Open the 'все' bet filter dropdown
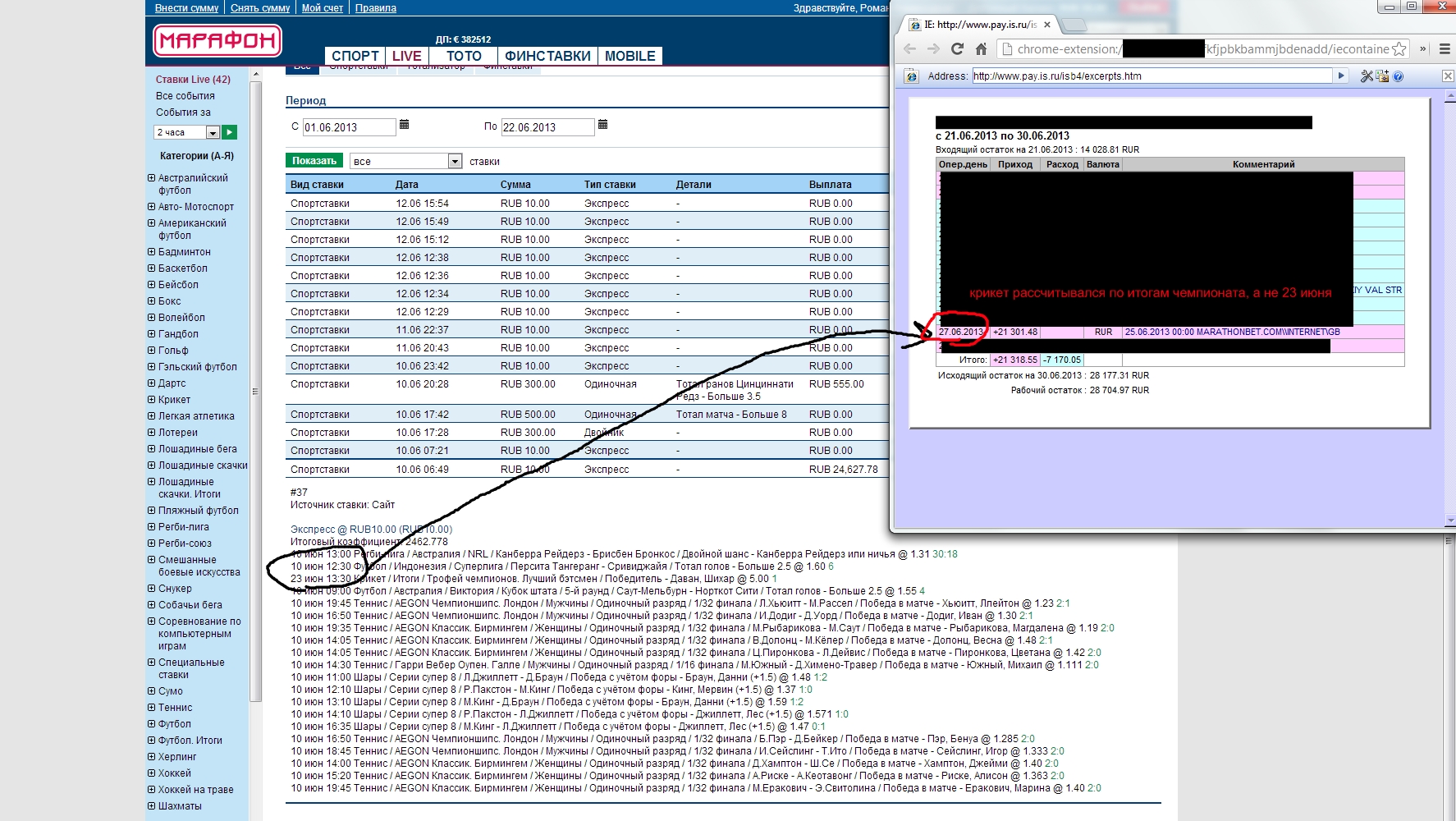Viewport: 1456px width, 821px height. point(406,161)
